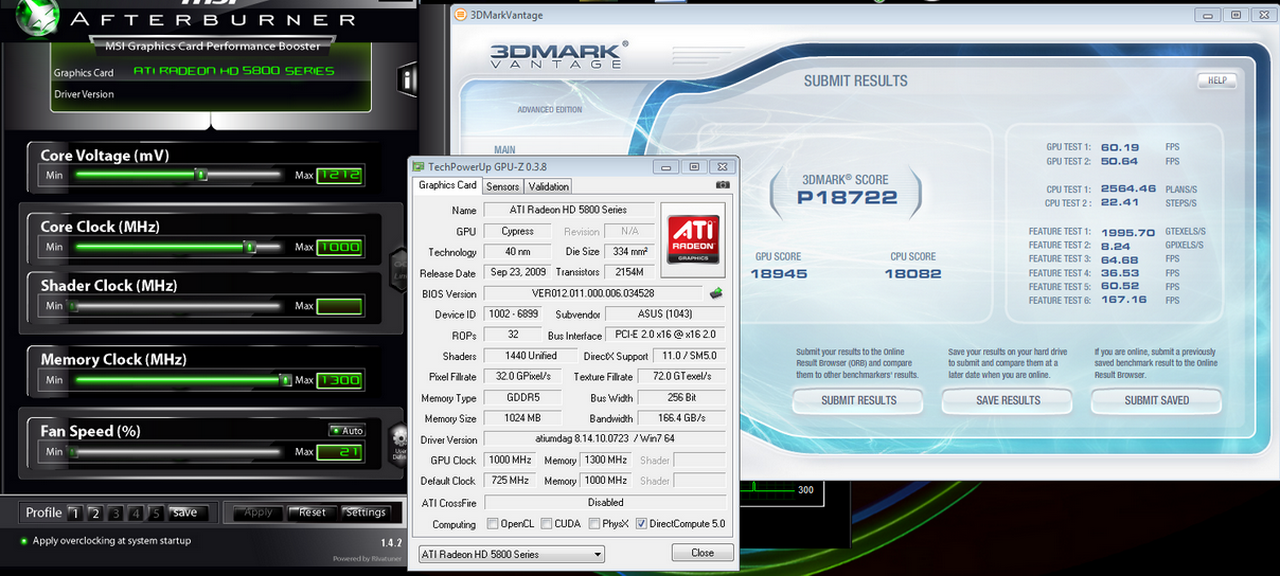
Task: Click the GPU TEST 1 value 60.19
Action: point(1119,147)
